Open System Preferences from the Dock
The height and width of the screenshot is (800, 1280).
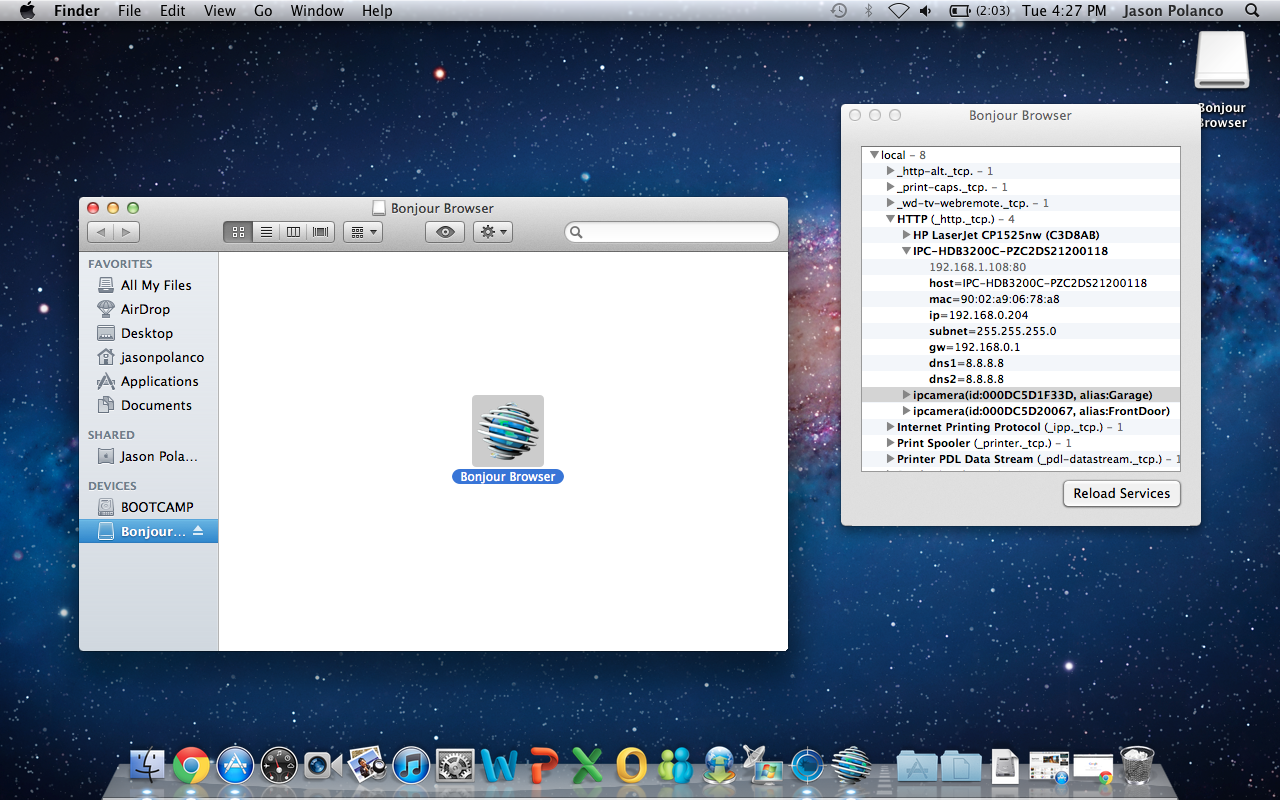pos(455,766)
